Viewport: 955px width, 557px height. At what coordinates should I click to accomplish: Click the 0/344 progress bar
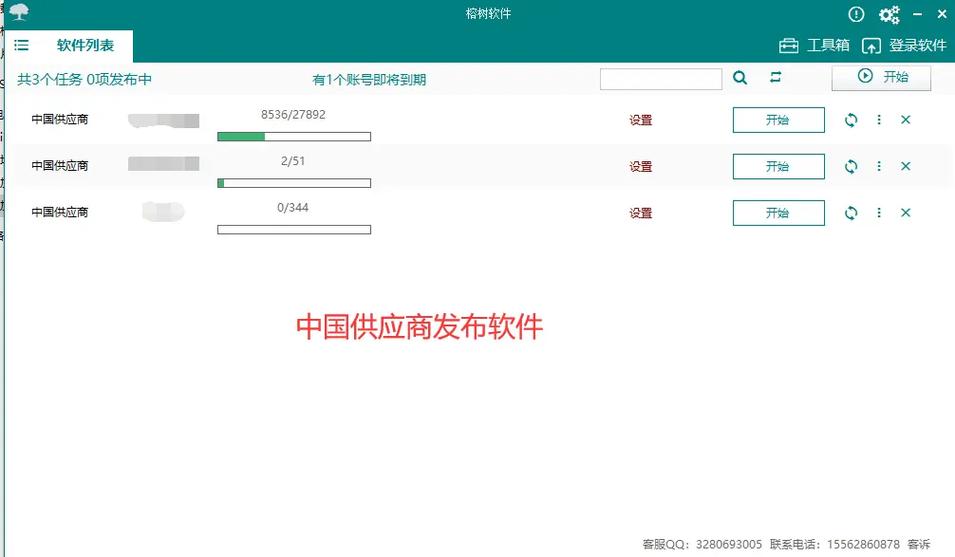294,229
